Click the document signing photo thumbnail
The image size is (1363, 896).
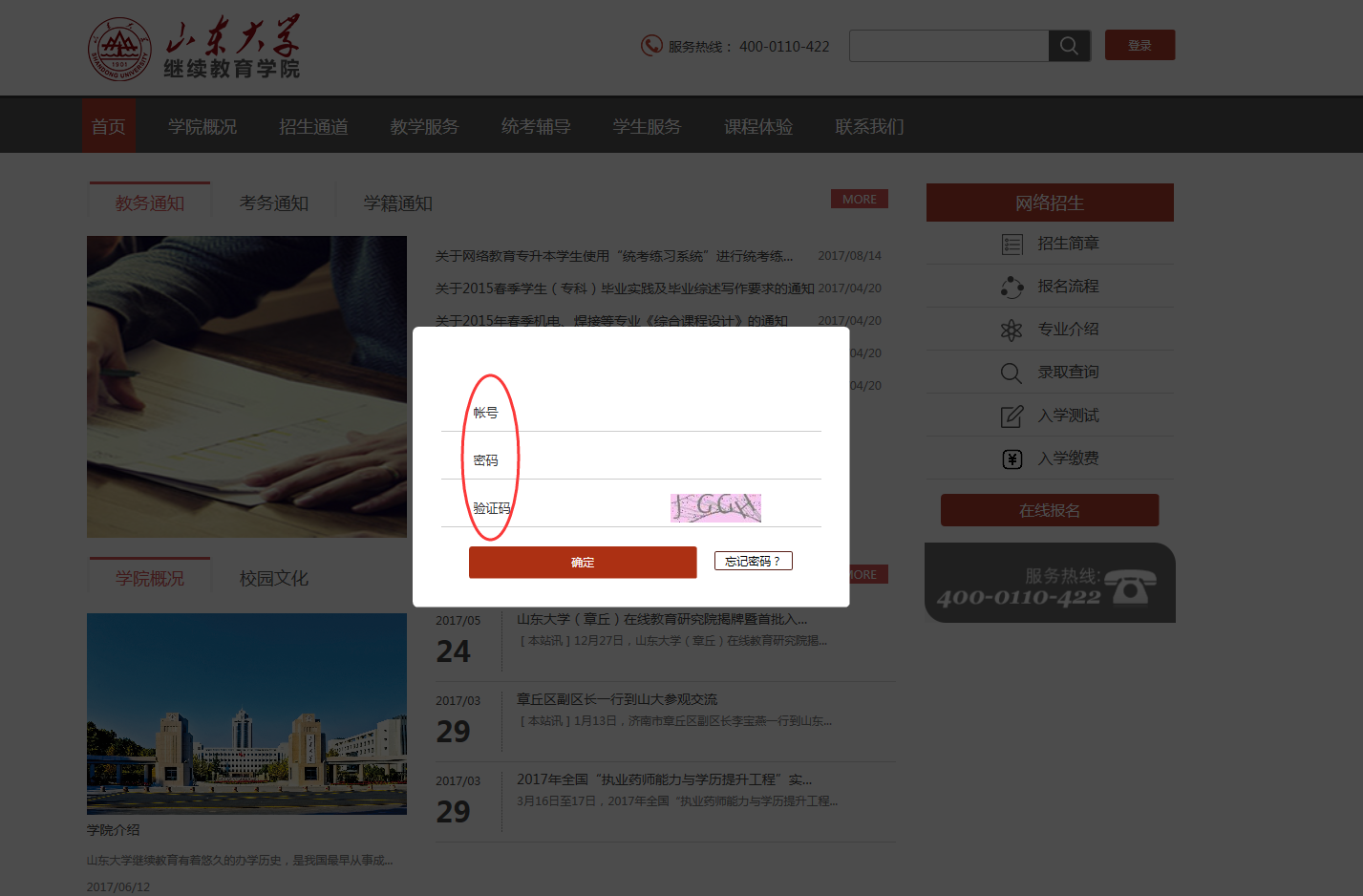(x=246, y=387)
